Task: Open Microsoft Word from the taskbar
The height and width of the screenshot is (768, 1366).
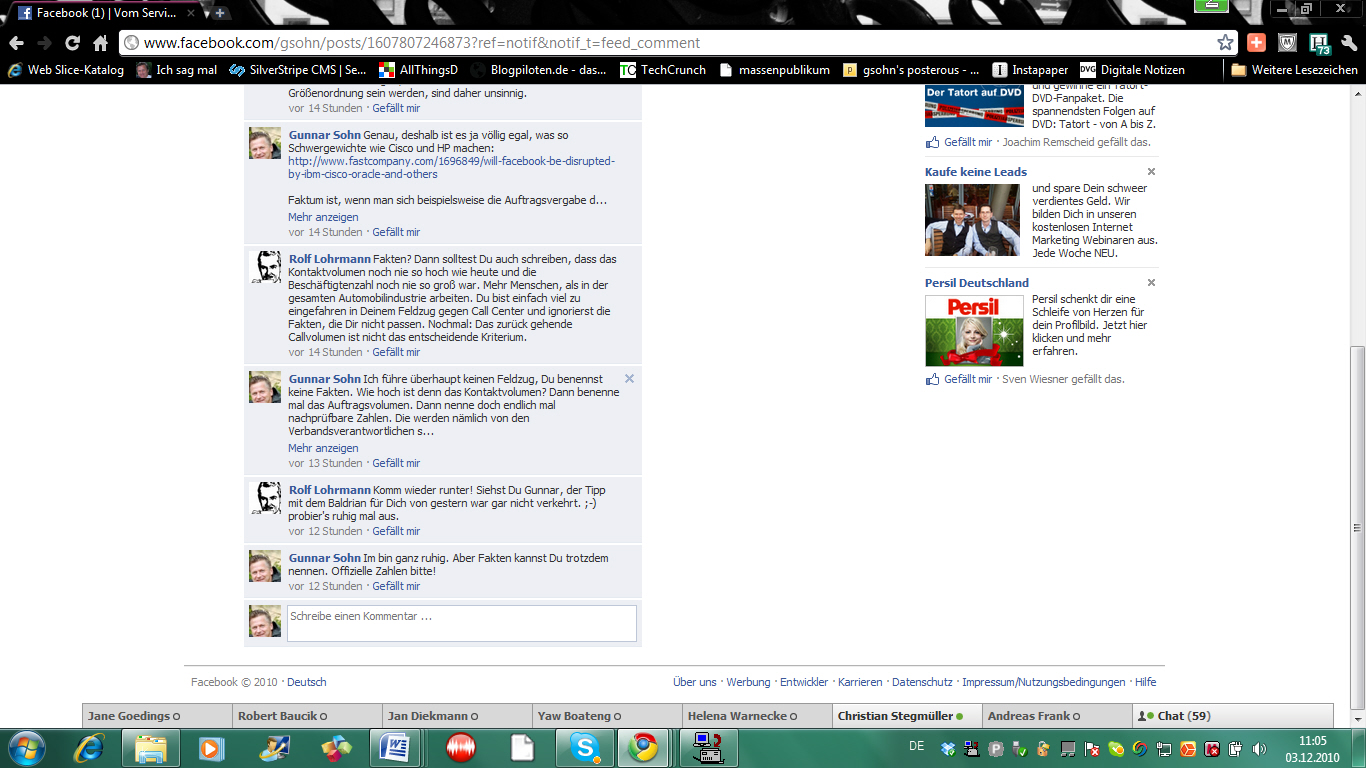Action: (395, 747)
